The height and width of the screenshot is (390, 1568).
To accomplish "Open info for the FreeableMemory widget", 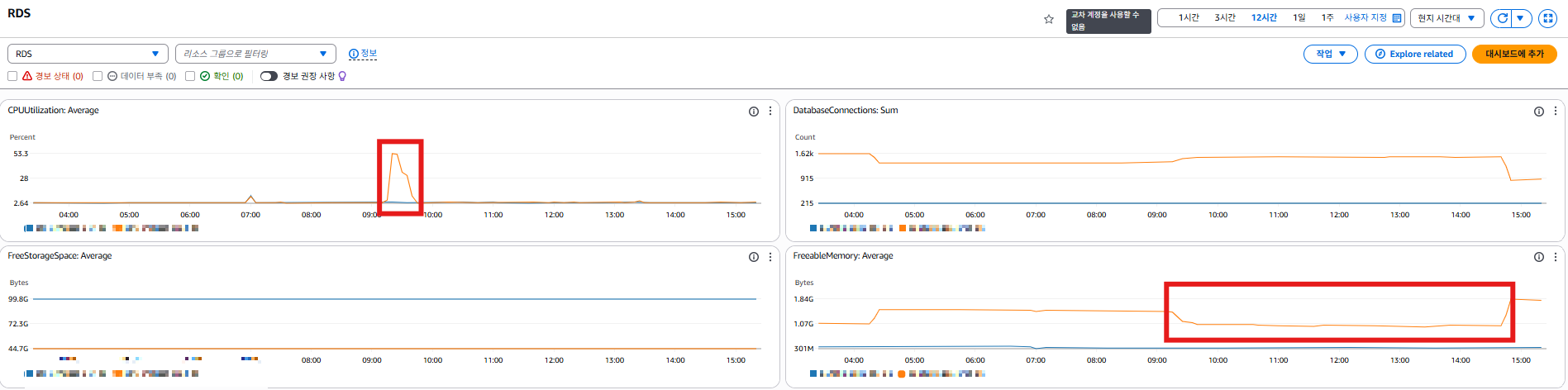I will point(1539,257).
